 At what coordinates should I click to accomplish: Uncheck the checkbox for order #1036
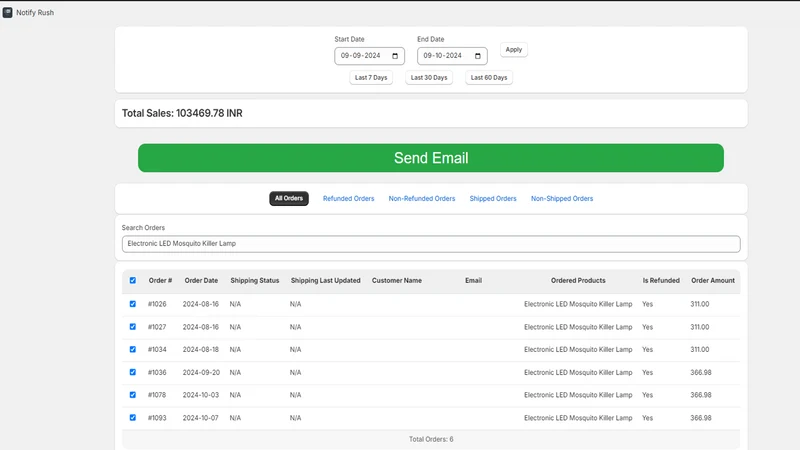pos(133,372)
